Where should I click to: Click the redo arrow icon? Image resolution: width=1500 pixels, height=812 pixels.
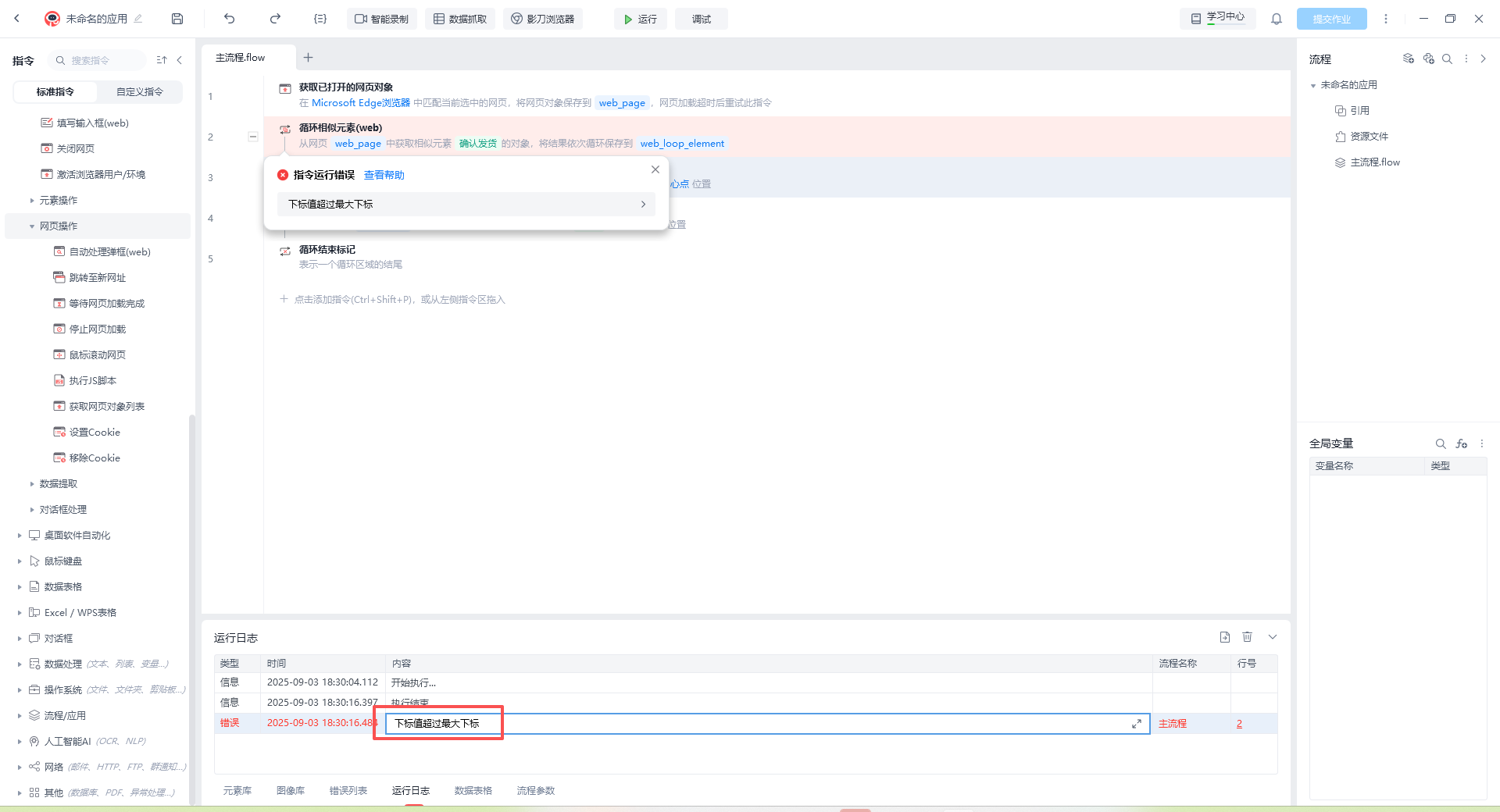(x=275, y=19)
